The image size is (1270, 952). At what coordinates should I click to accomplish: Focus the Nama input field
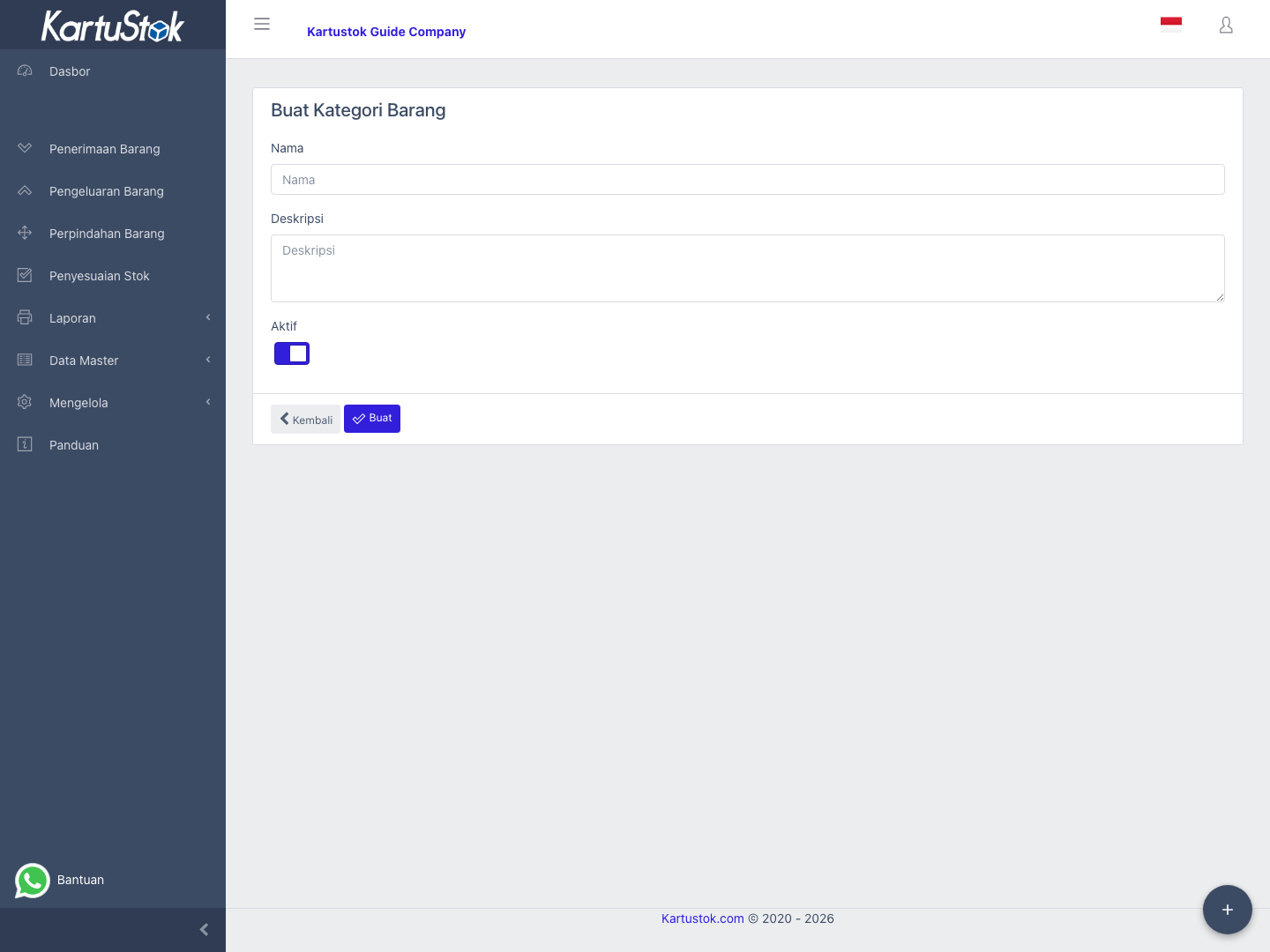[x=748, y=180]
